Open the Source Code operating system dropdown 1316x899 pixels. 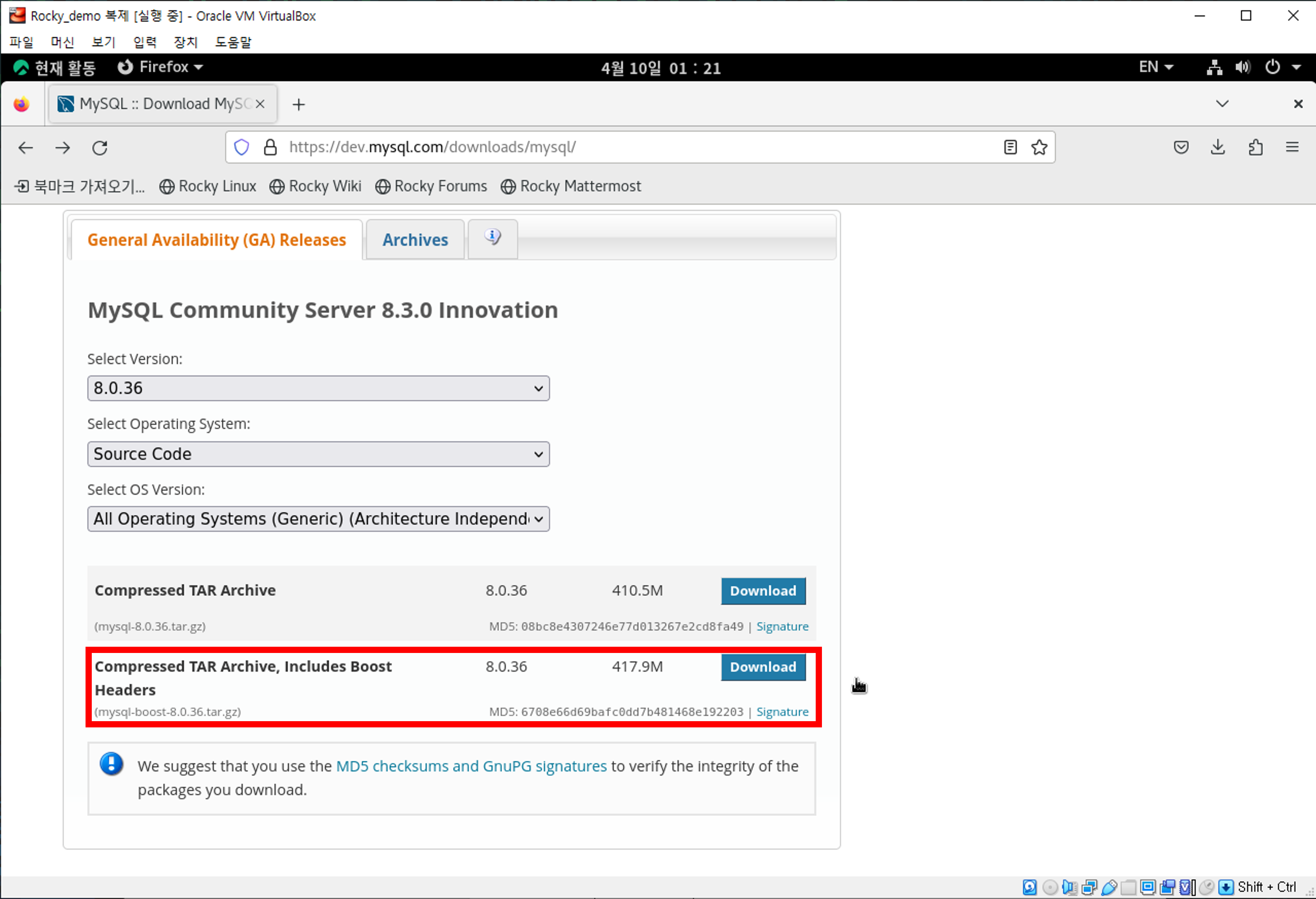(318, 454)
